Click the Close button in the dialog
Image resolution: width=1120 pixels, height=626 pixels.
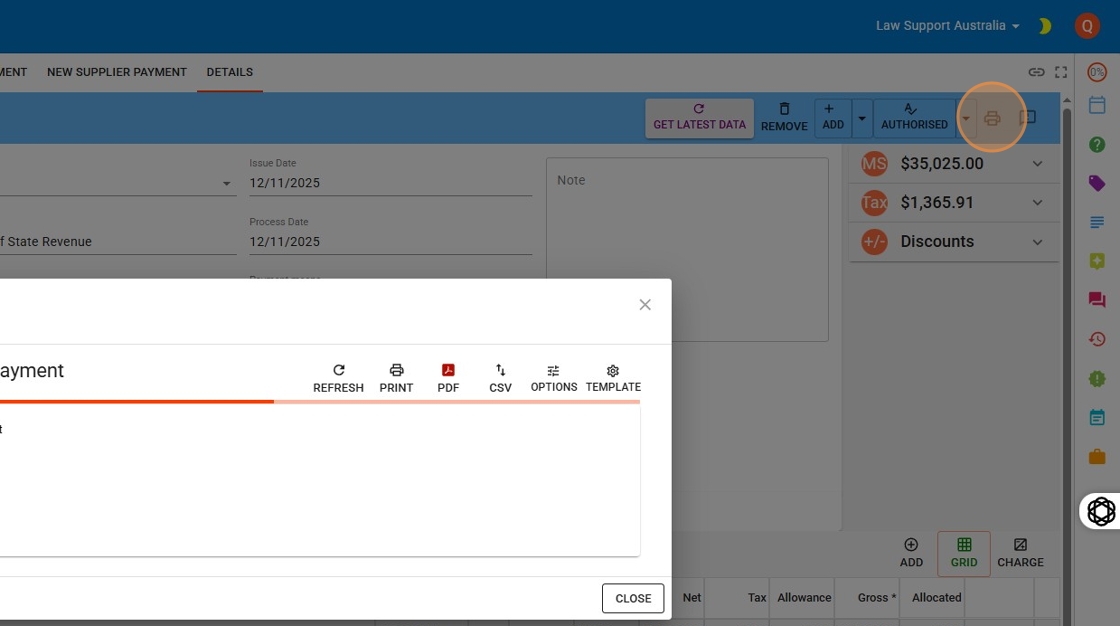point(633,598)
